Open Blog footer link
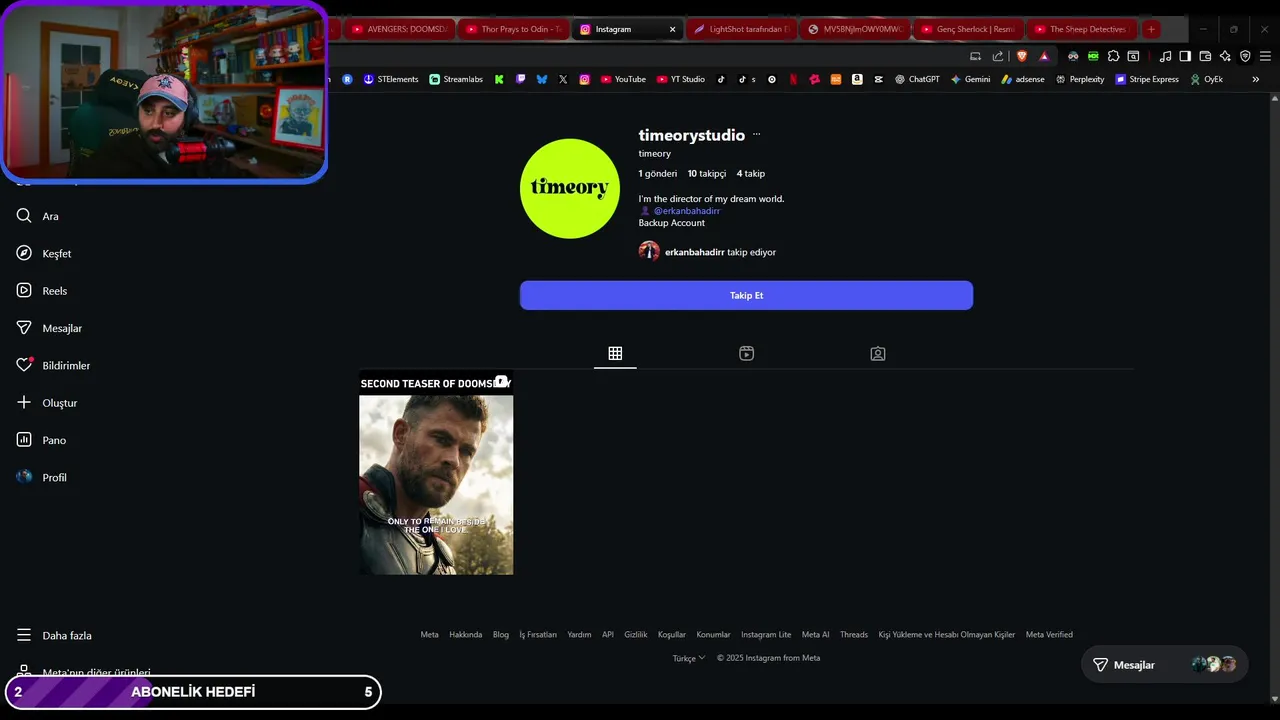The image size is (1280, 720). tap(501, 634)
